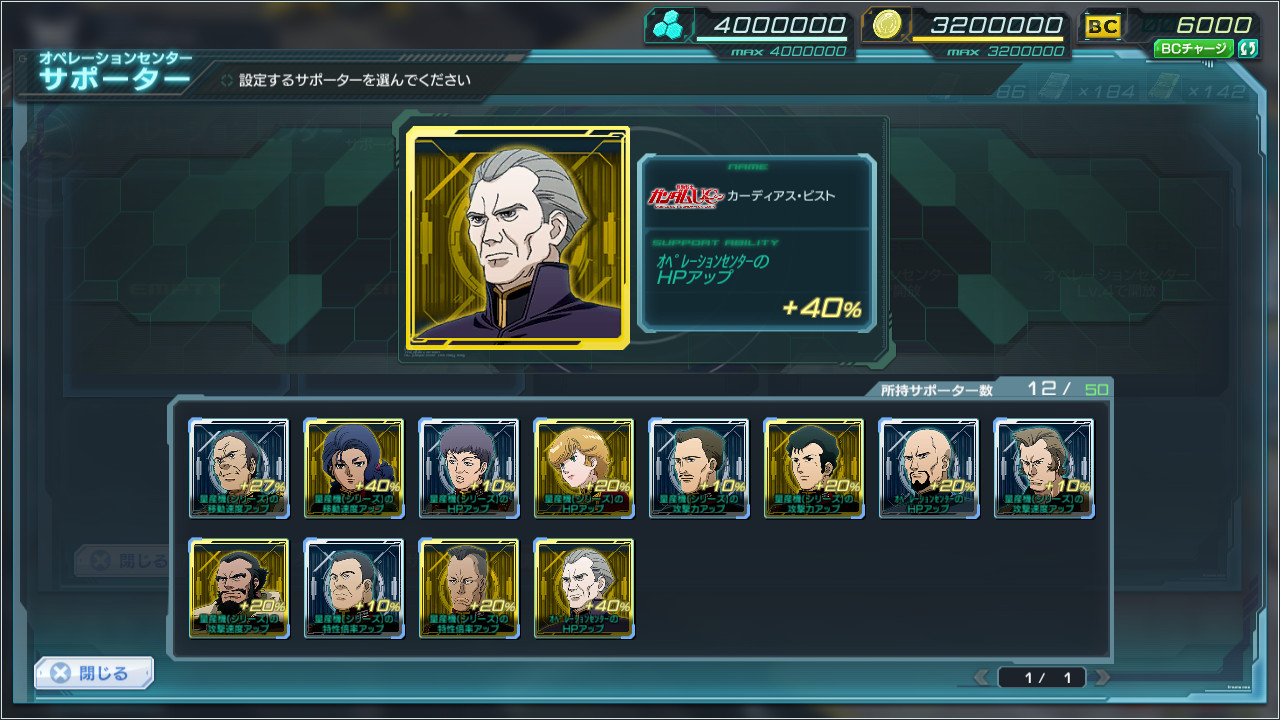Click the cyan hexagon resource icon

[x=667, y=27]
